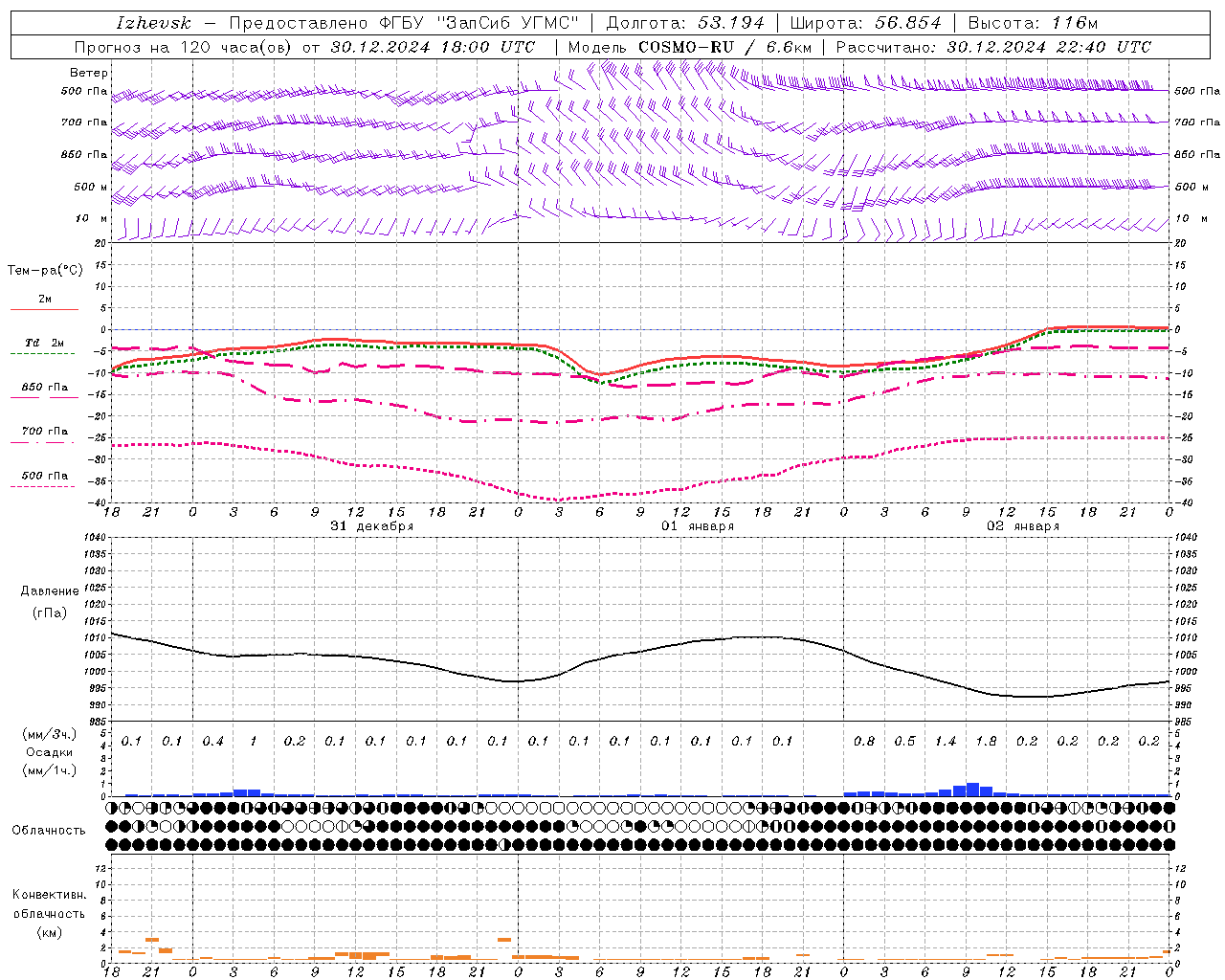
Task: Click the "Высота: 116м" header value
Action: pos(1033,23)
